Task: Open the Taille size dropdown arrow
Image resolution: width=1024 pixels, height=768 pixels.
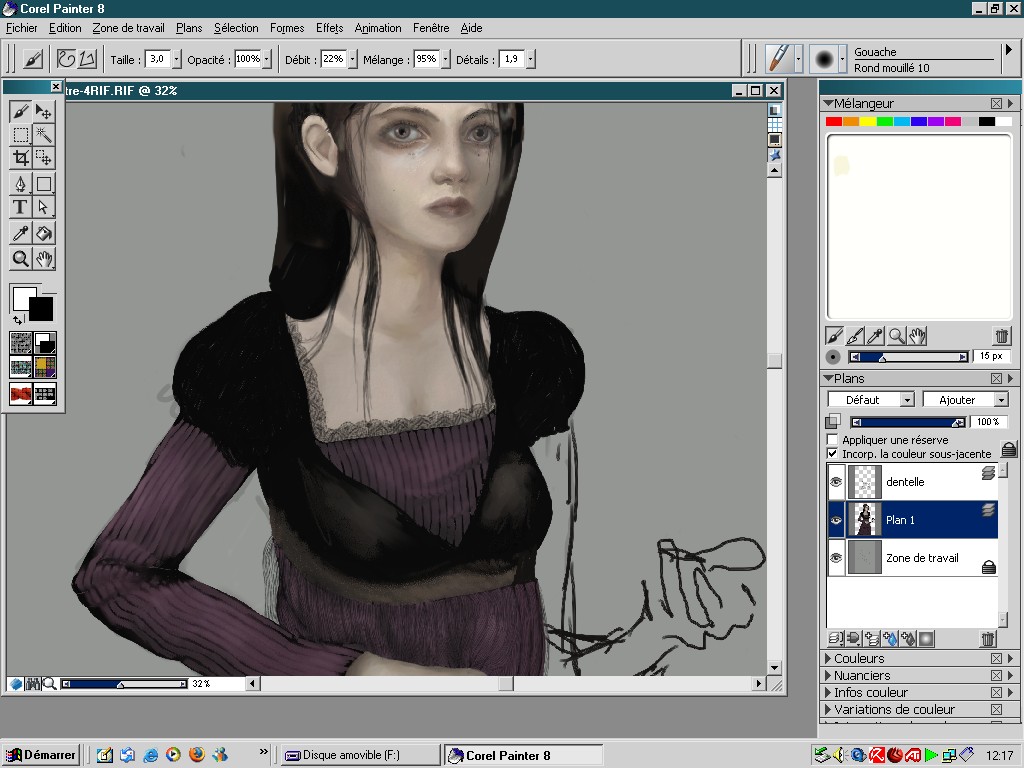Action: point(177,60)
